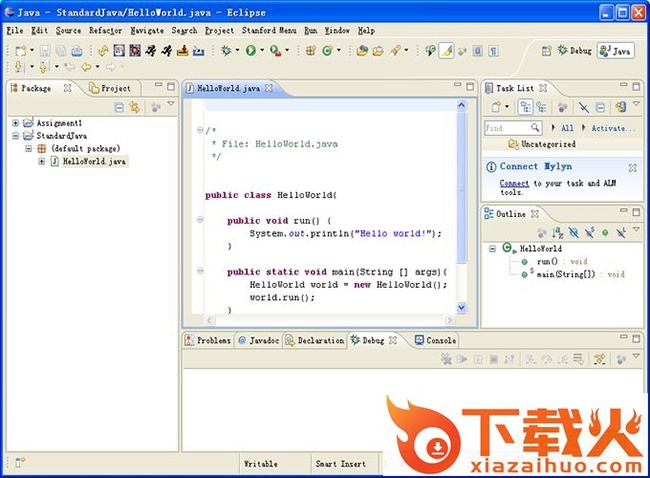Toggle Link with Editor in Package Explorer
The image size is (650, 478).
(x=134, y=107)
